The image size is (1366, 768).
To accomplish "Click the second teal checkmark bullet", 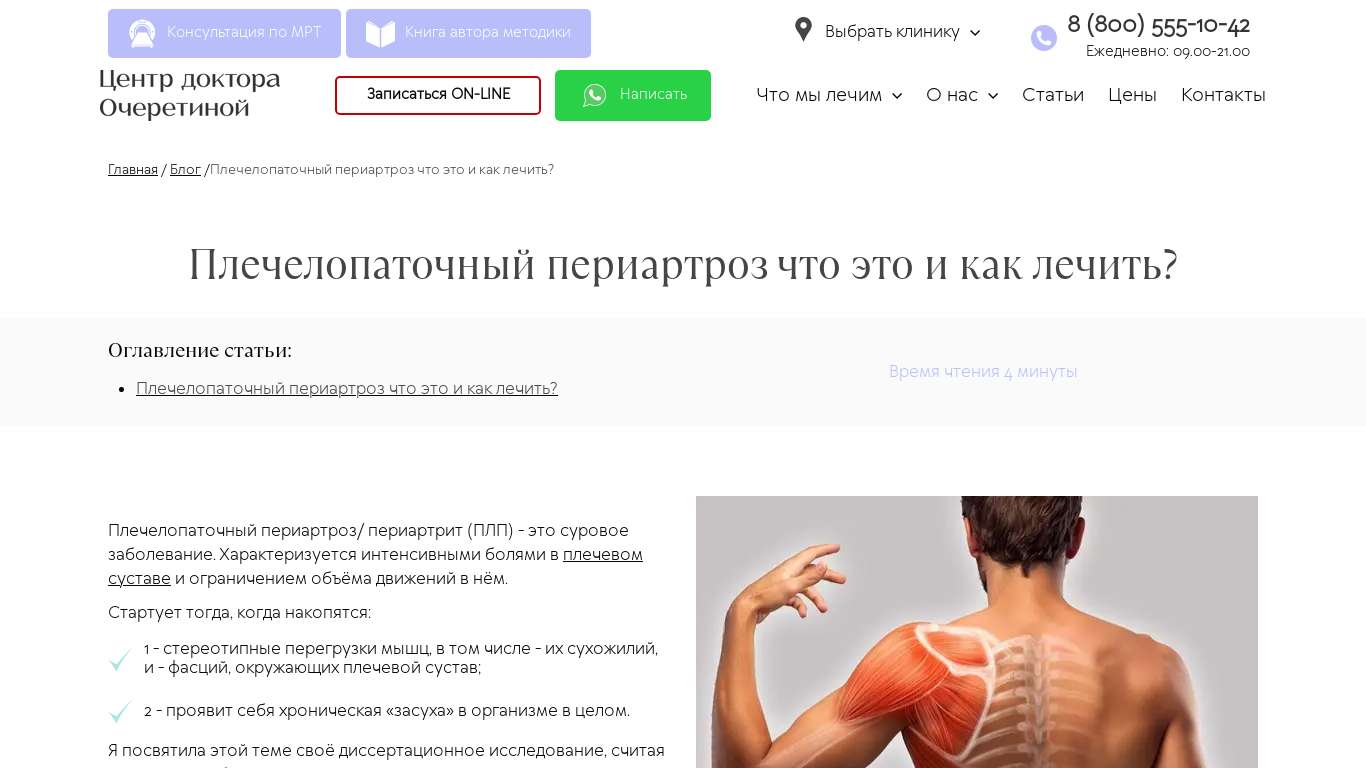I will 120,712.
